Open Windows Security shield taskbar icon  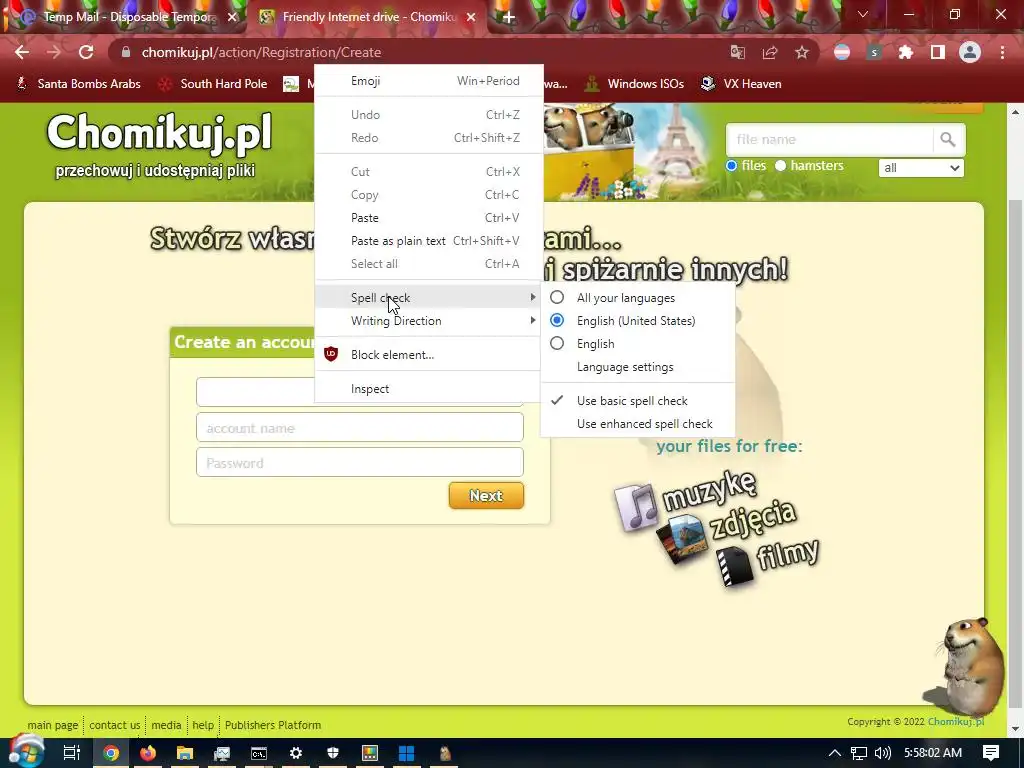tap(332, 753)
